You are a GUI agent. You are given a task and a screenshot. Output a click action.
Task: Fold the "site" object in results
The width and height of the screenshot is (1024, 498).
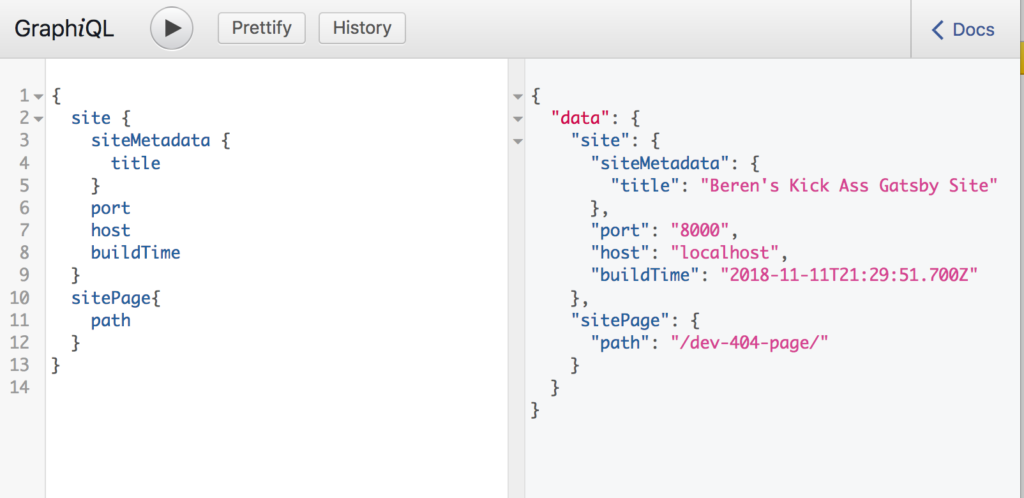coord(517,141)
